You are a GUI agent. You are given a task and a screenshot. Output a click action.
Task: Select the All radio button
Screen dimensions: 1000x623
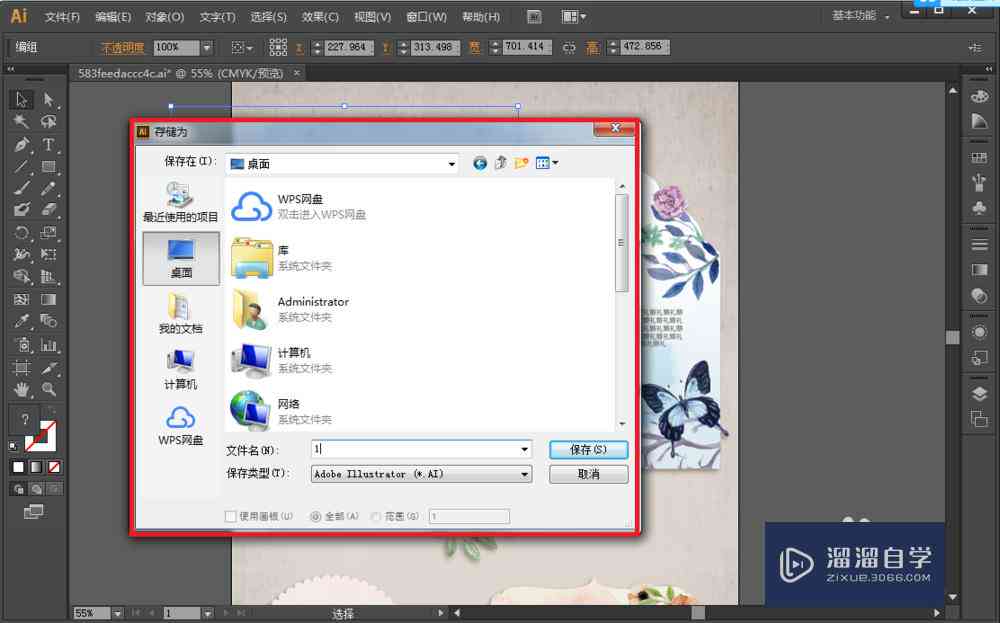[x=315, y=517]
